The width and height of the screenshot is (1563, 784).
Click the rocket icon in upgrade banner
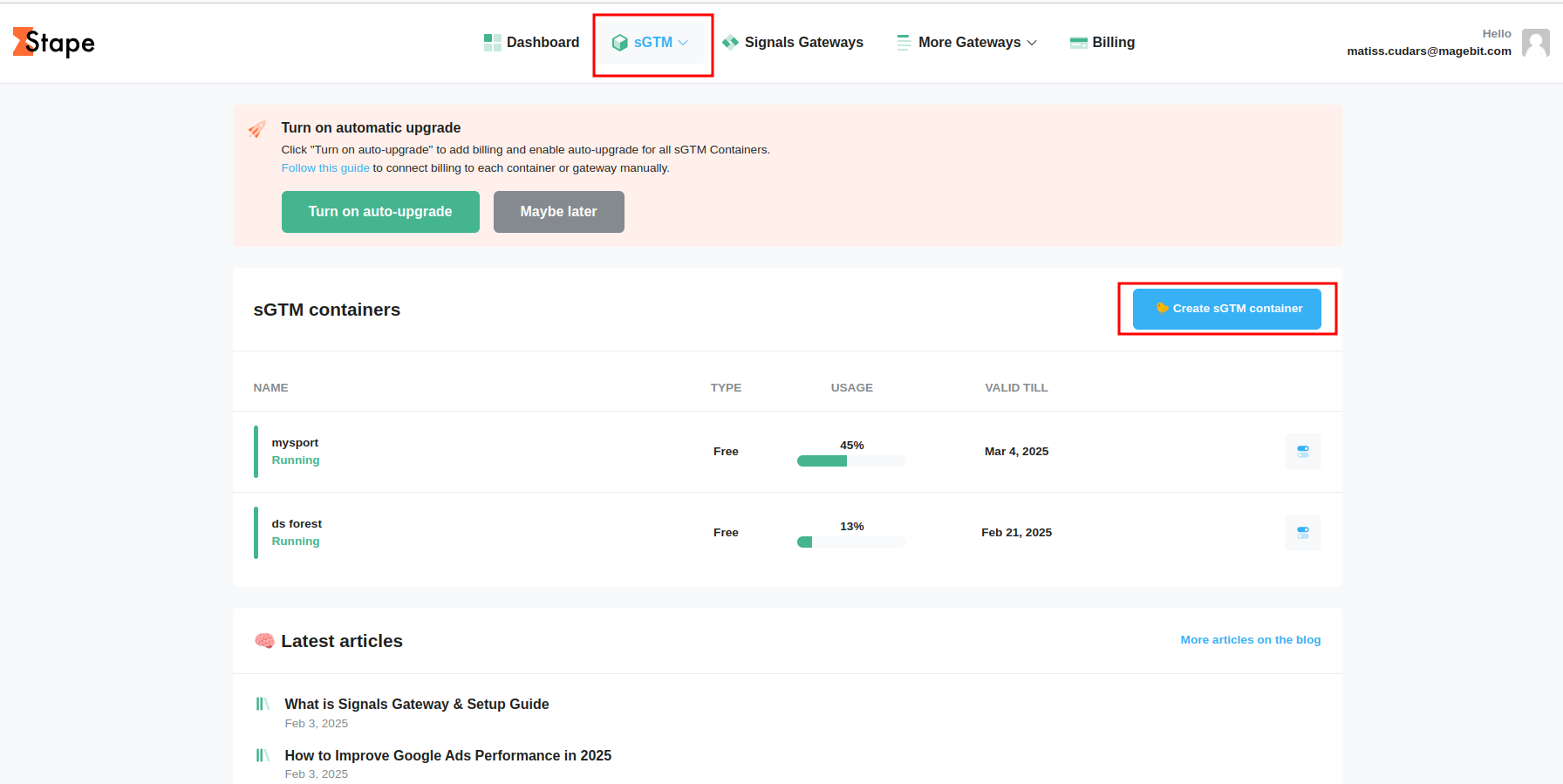(x=256, y=129)
